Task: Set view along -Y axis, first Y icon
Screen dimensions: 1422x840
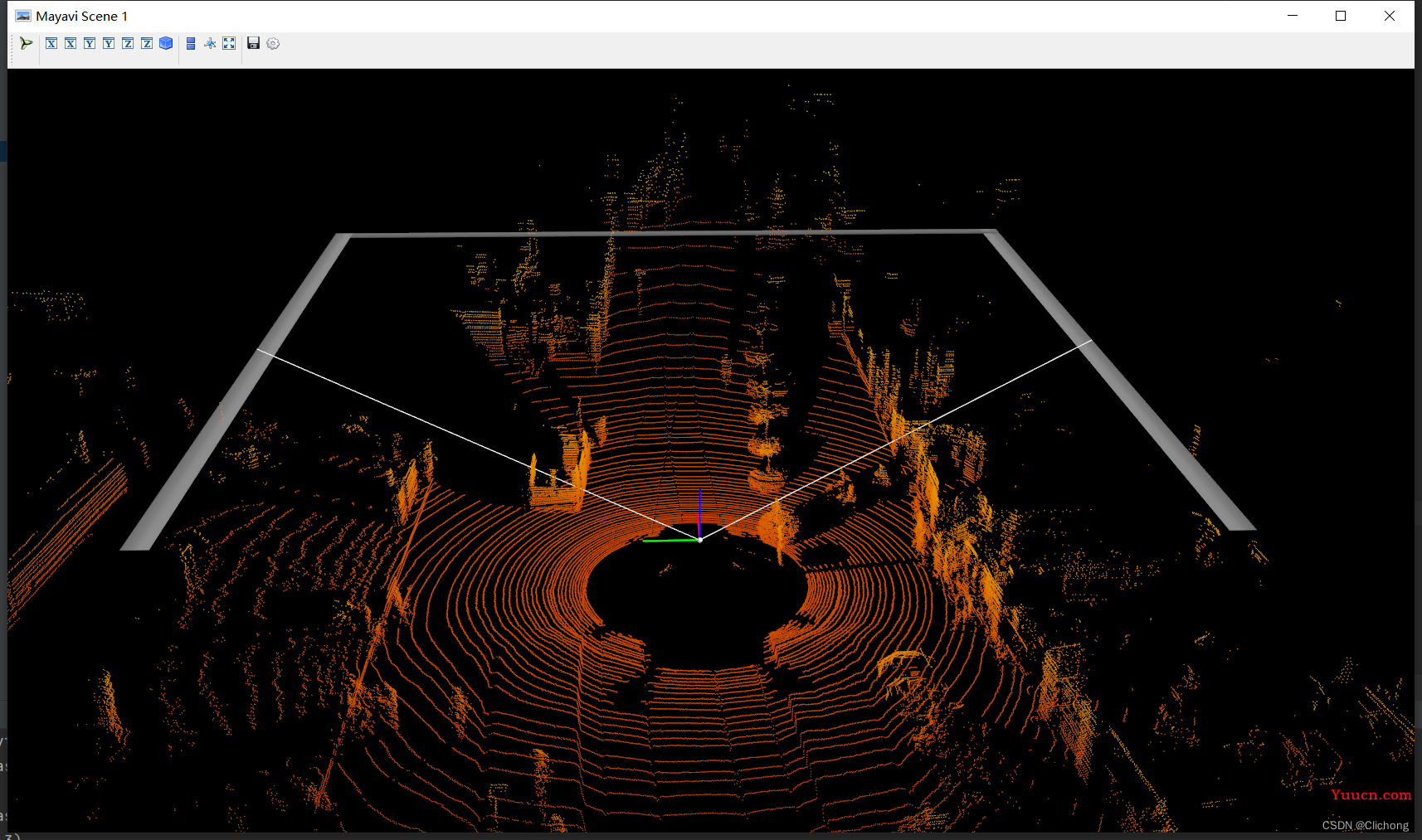Action: point(90,43)
